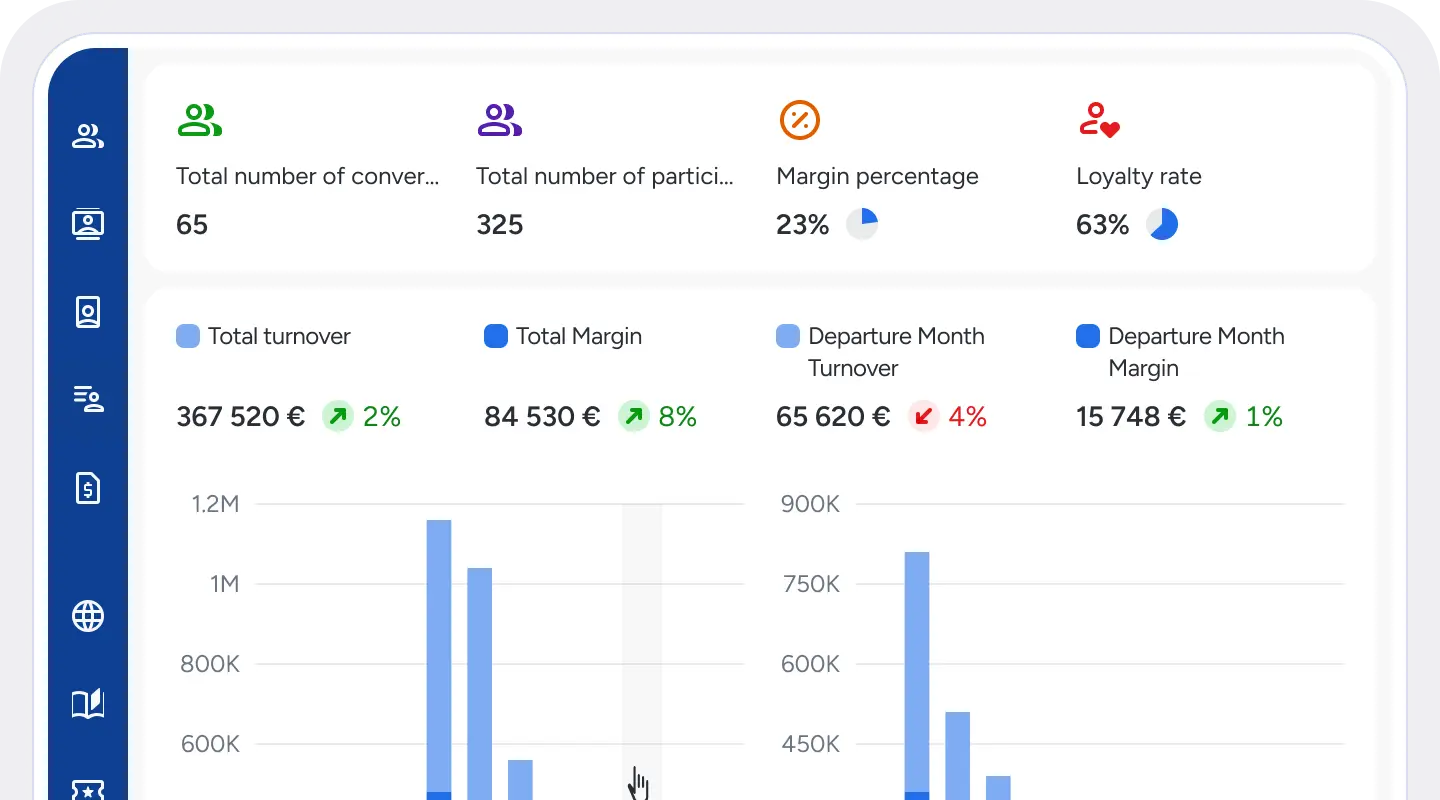
Task: Click the globe icon in sidebar
Action: [x=88, y=616]
